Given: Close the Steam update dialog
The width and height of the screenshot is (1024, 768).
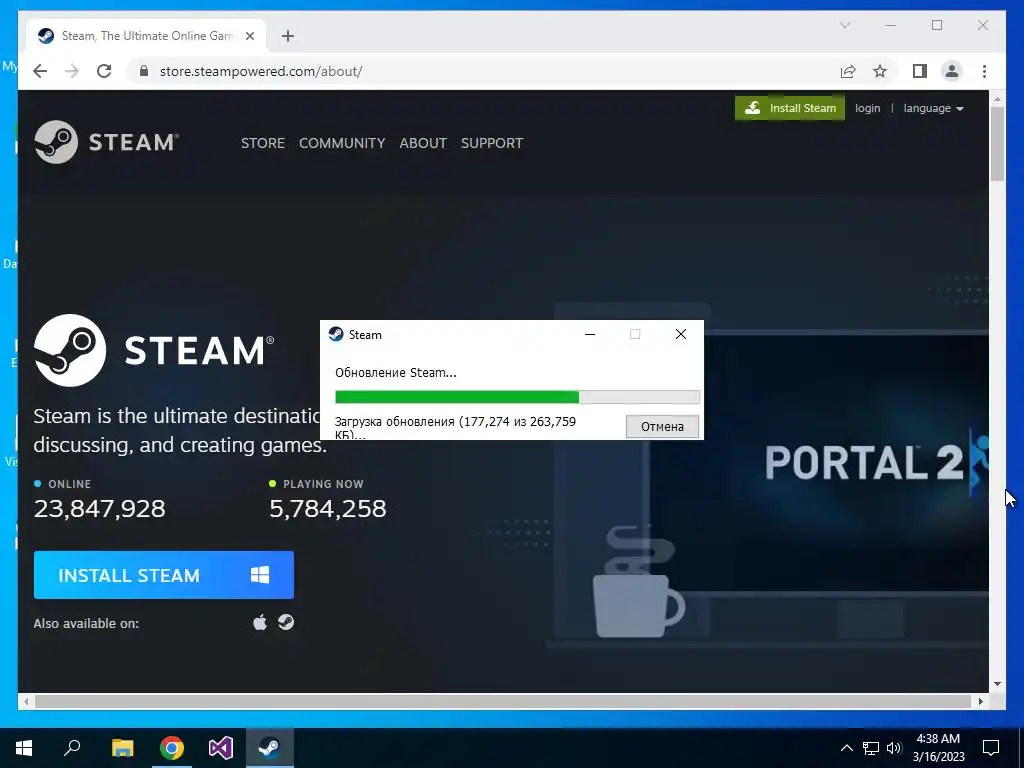Looking at the screenshot, I should [x=680, y=334].
